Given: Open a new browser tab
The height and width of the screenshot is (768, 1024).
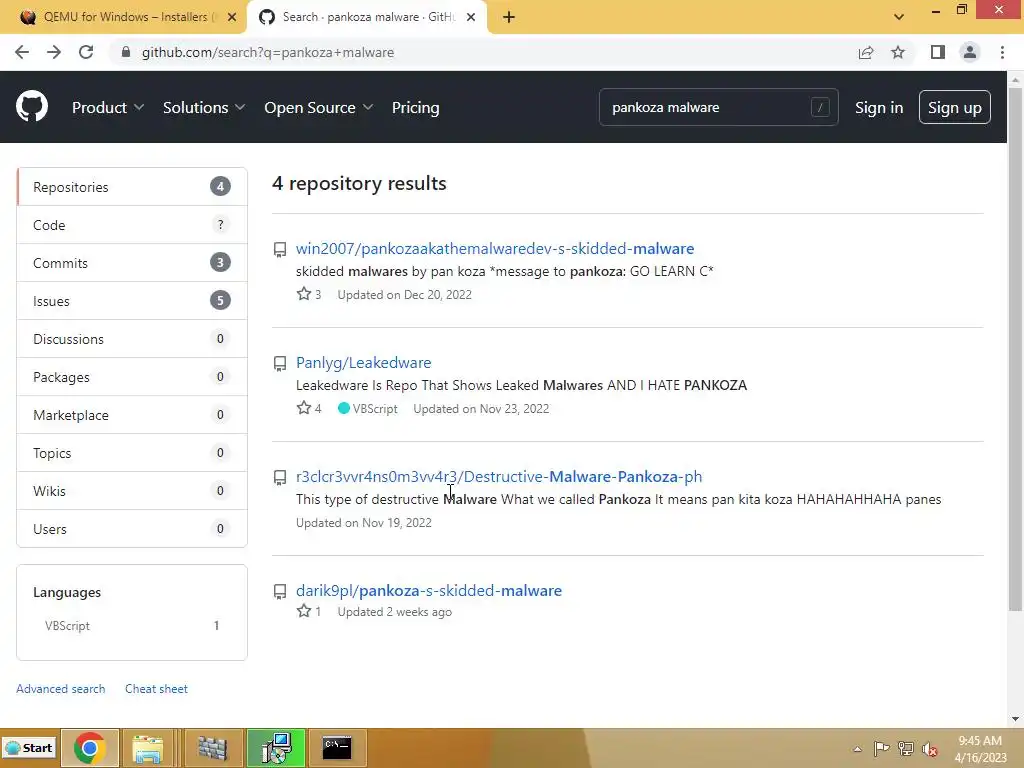Looking at the screenshot, I should coord(509,17).
